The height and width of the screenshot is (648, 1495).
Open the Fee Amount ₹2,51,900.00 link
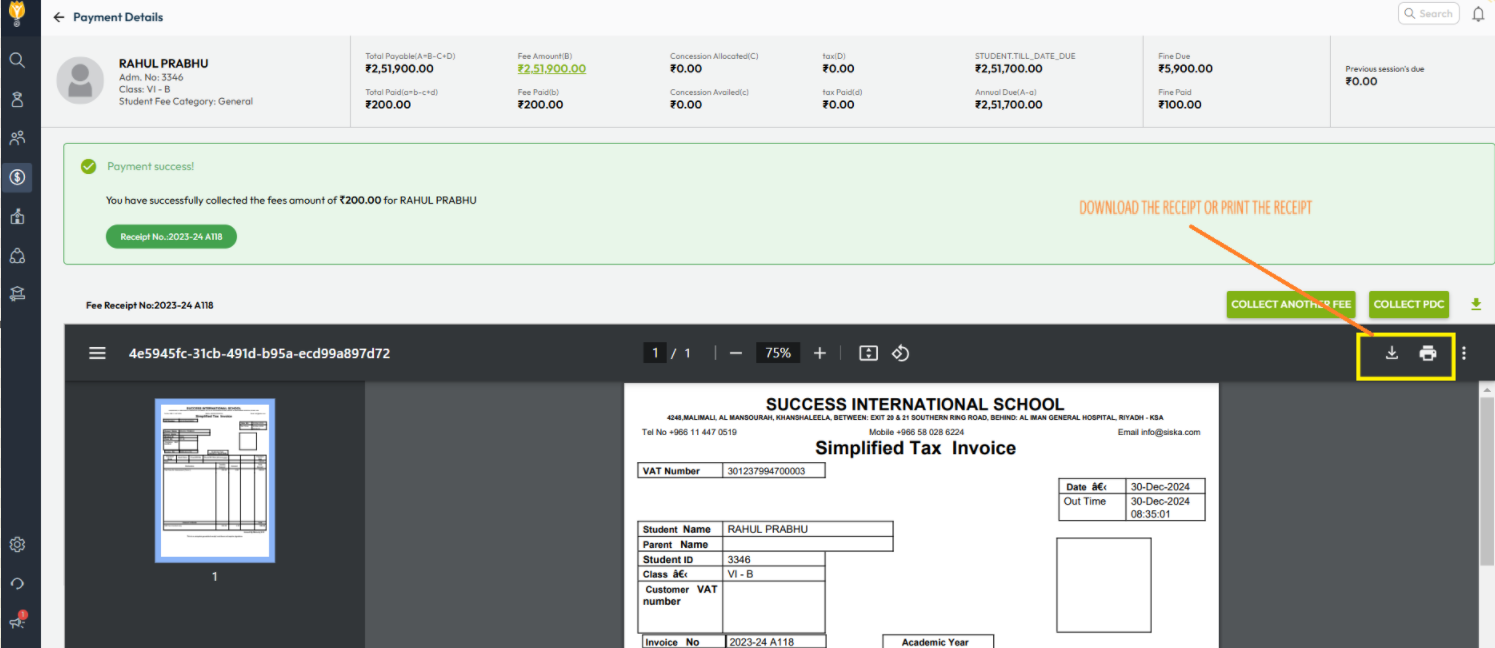pyautogui.click(x=551, y=69)
